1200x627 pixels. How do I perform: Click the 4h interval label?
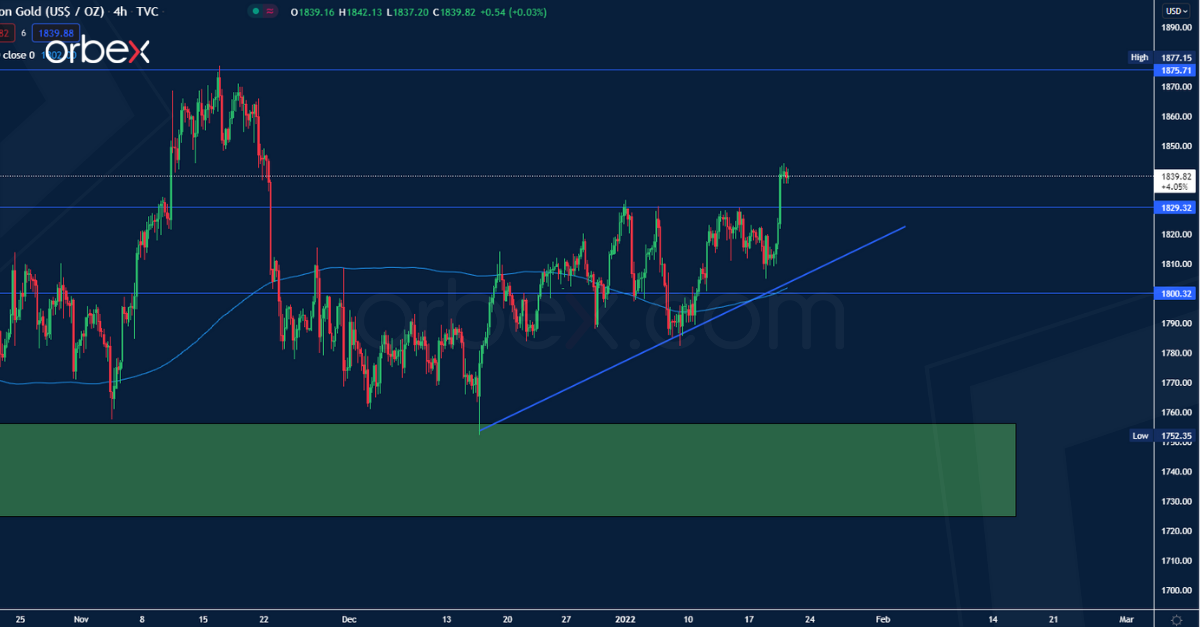pos(120,11)
